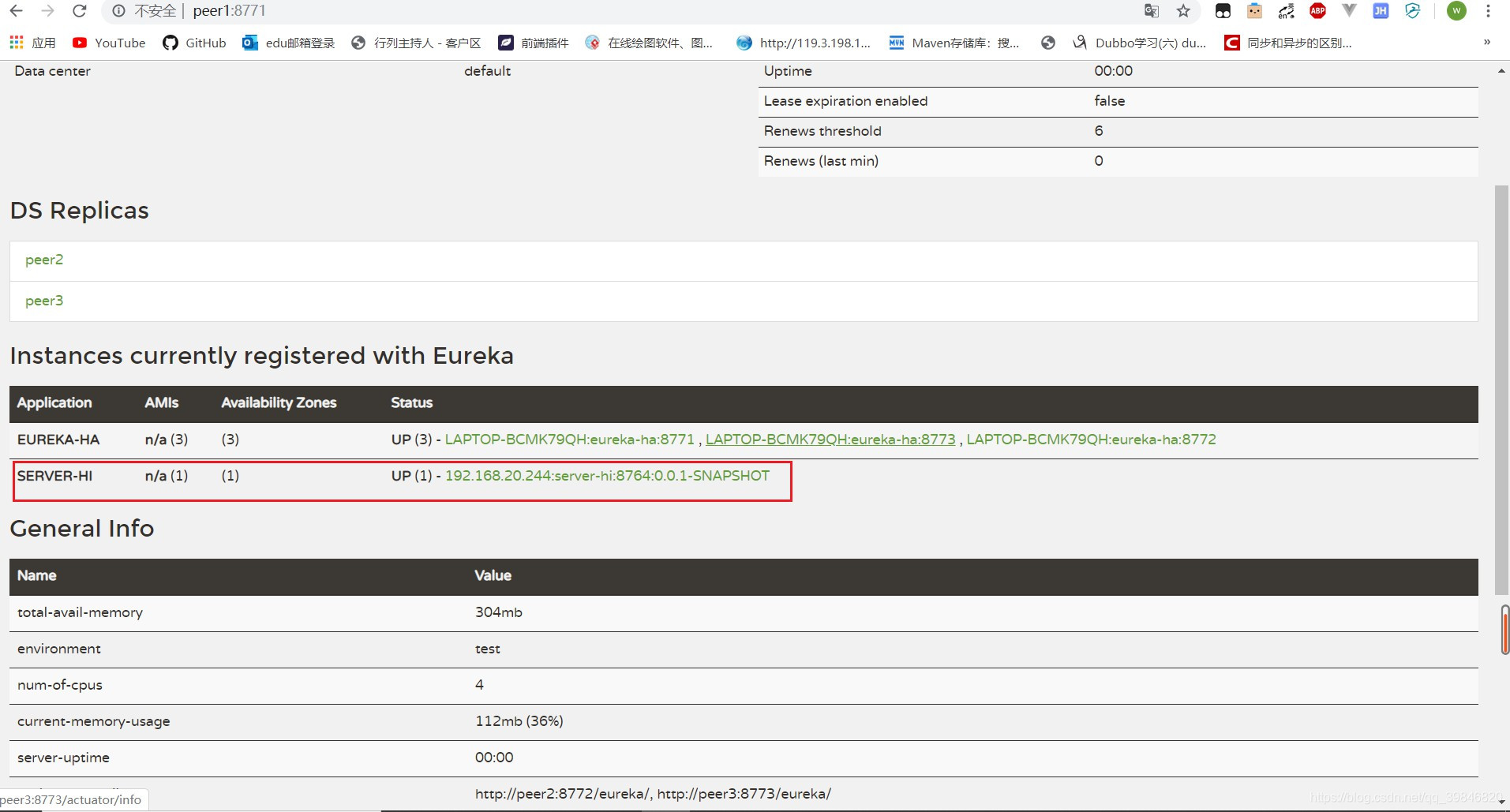Open the peer2 replica link
1510x812 pixels.
point(44,260)
